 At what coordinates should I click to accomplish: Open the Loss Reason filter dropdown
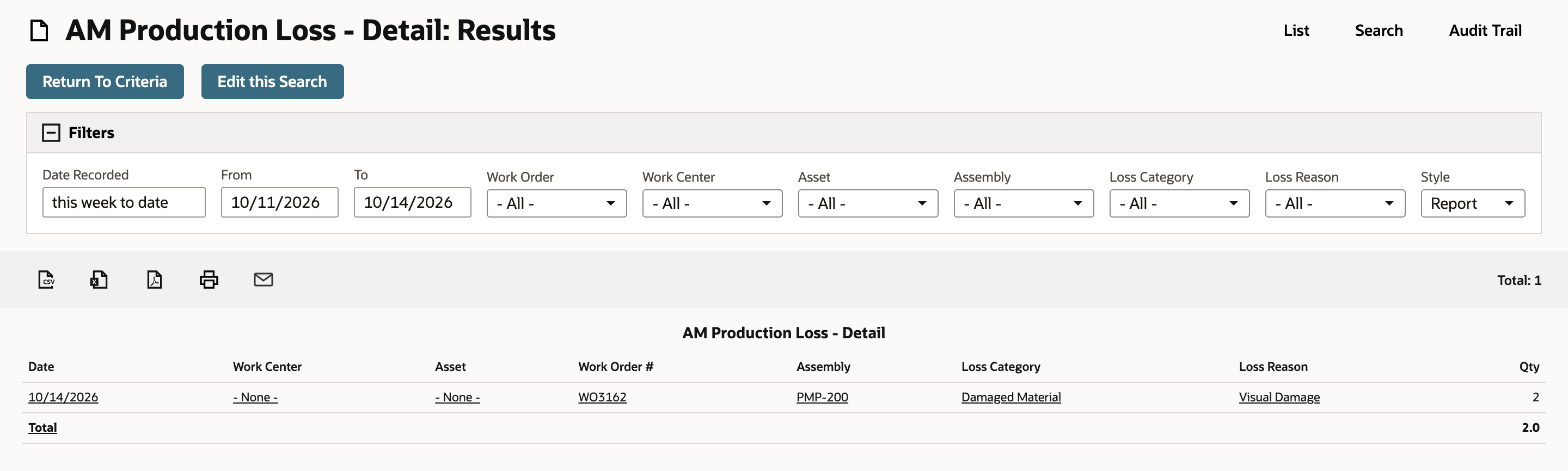(1335, 203)
